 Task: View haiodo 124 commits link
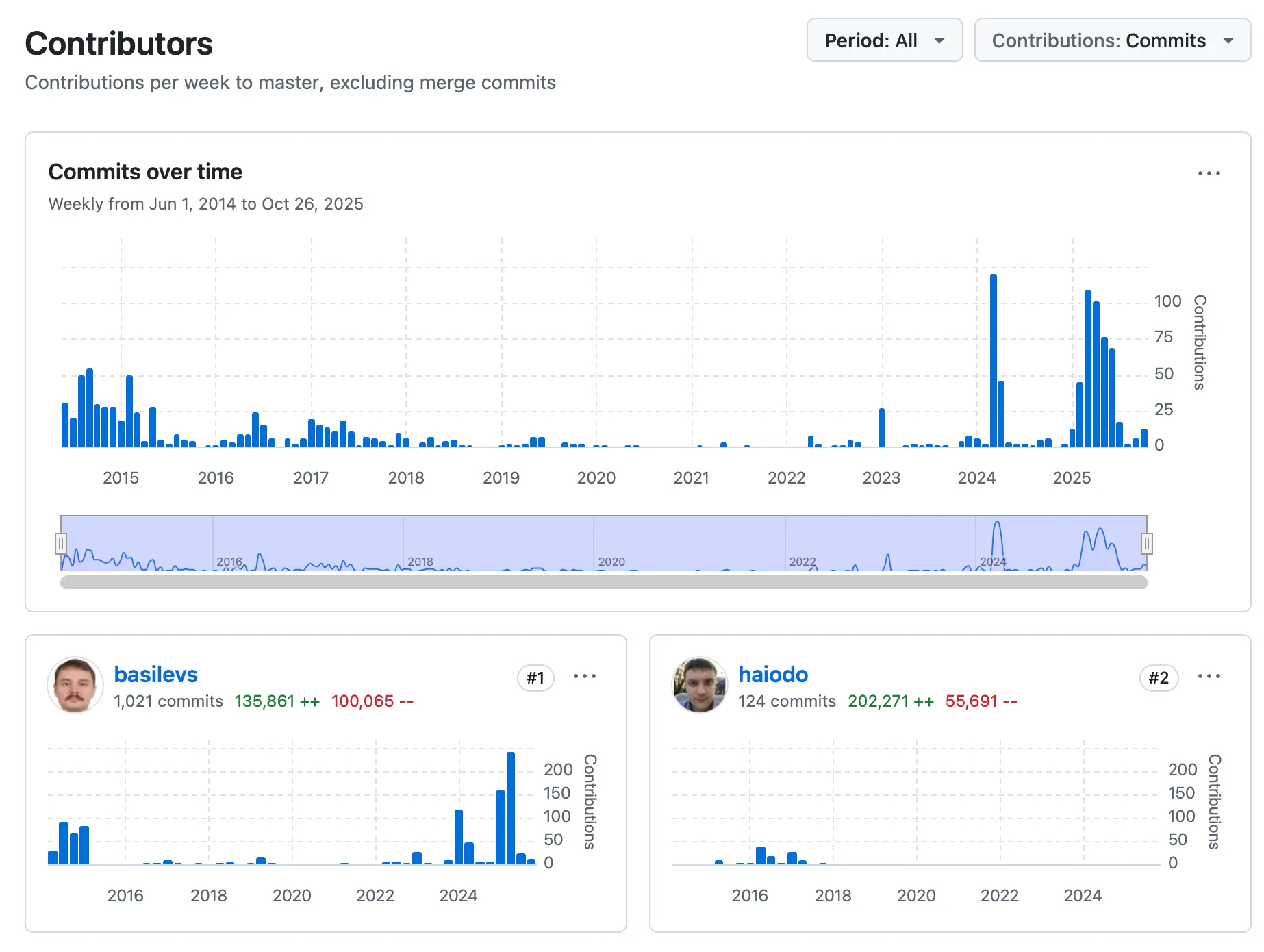787,701
